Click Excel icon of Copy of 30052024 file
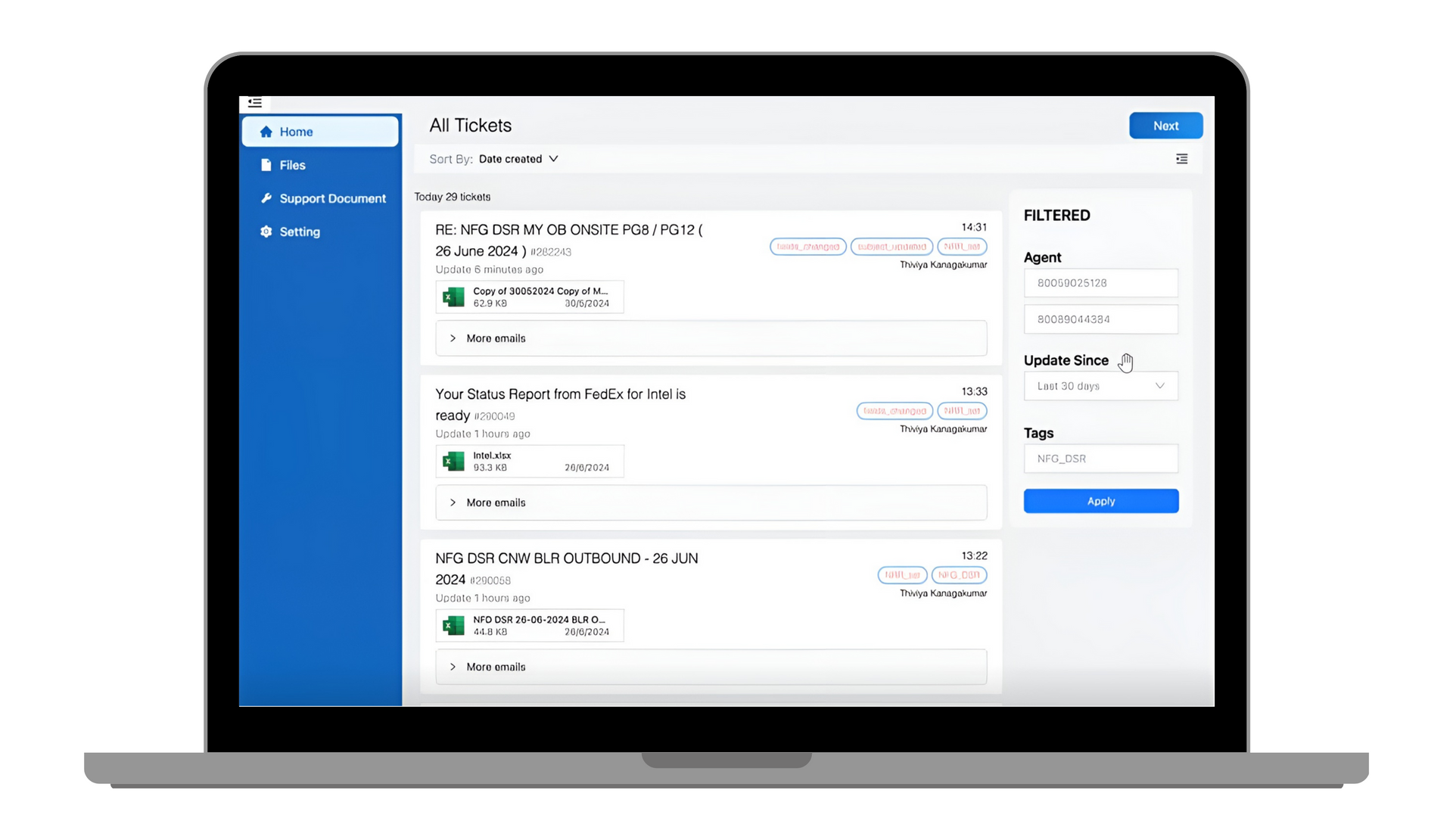 point(453,297)
